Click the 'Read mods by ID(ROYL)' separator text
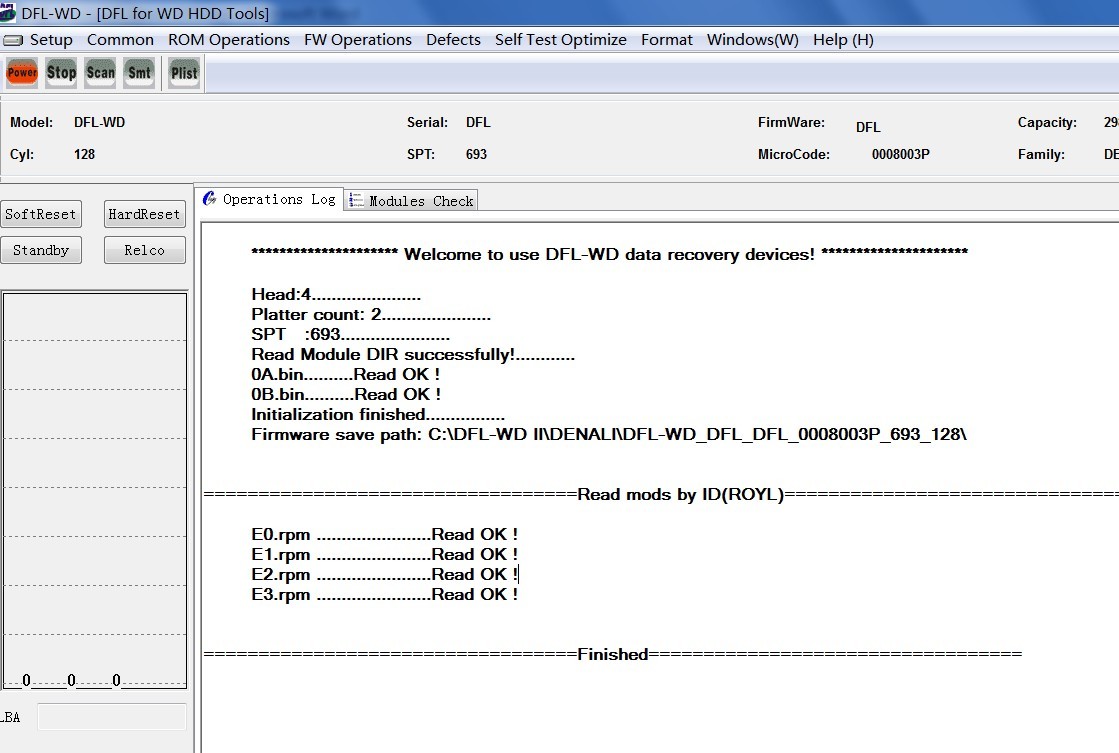The width and height of the screenshot is (1119, 753). 680,495
